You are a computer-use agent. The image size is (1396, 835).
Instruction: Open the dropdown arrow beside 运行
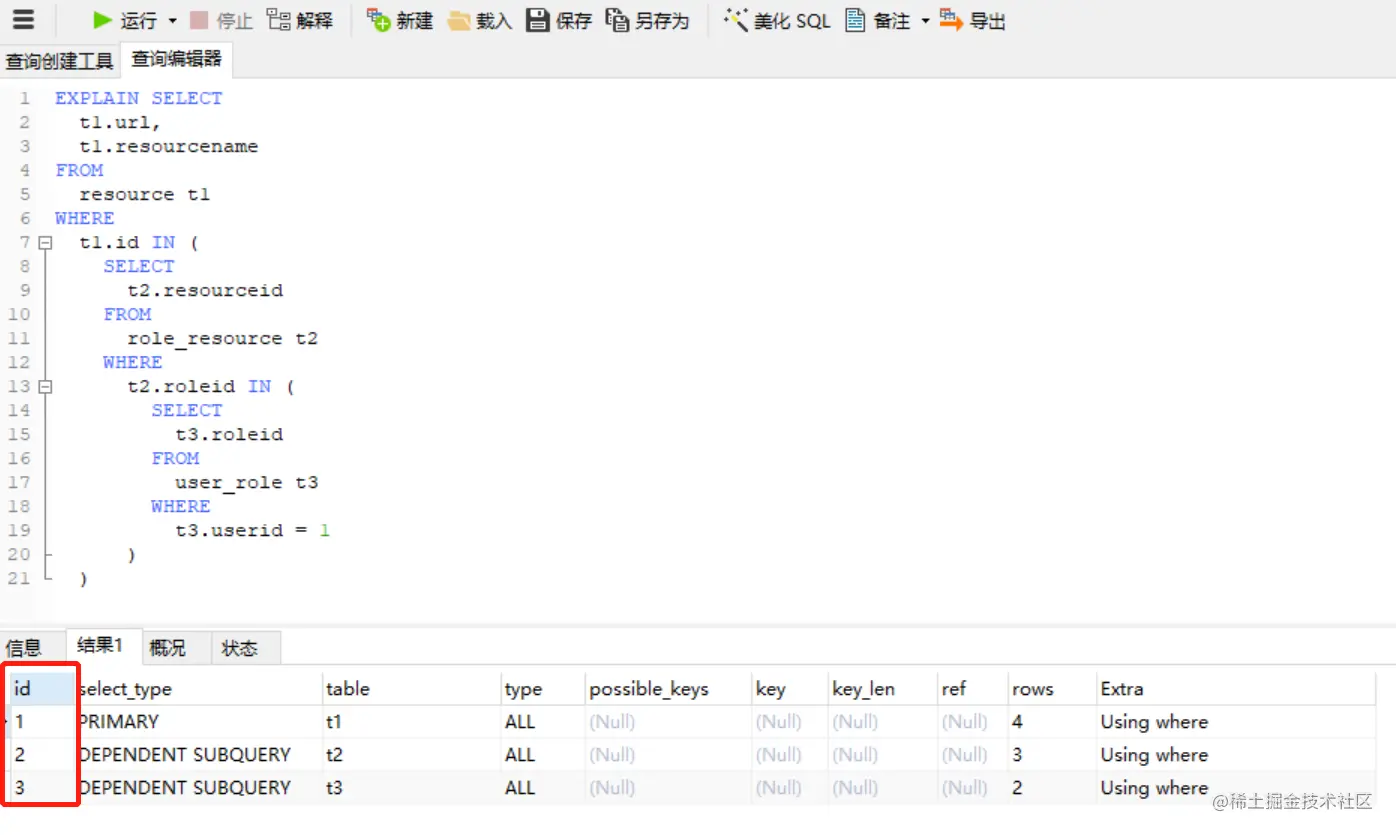tap(172, 21)
